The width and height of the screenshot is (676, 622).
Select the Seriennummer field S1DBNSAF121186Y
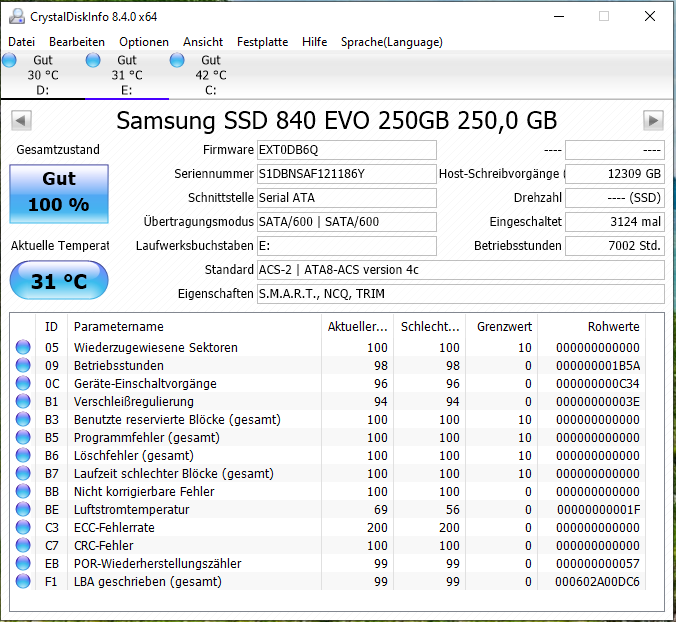[x=347, y=174]
